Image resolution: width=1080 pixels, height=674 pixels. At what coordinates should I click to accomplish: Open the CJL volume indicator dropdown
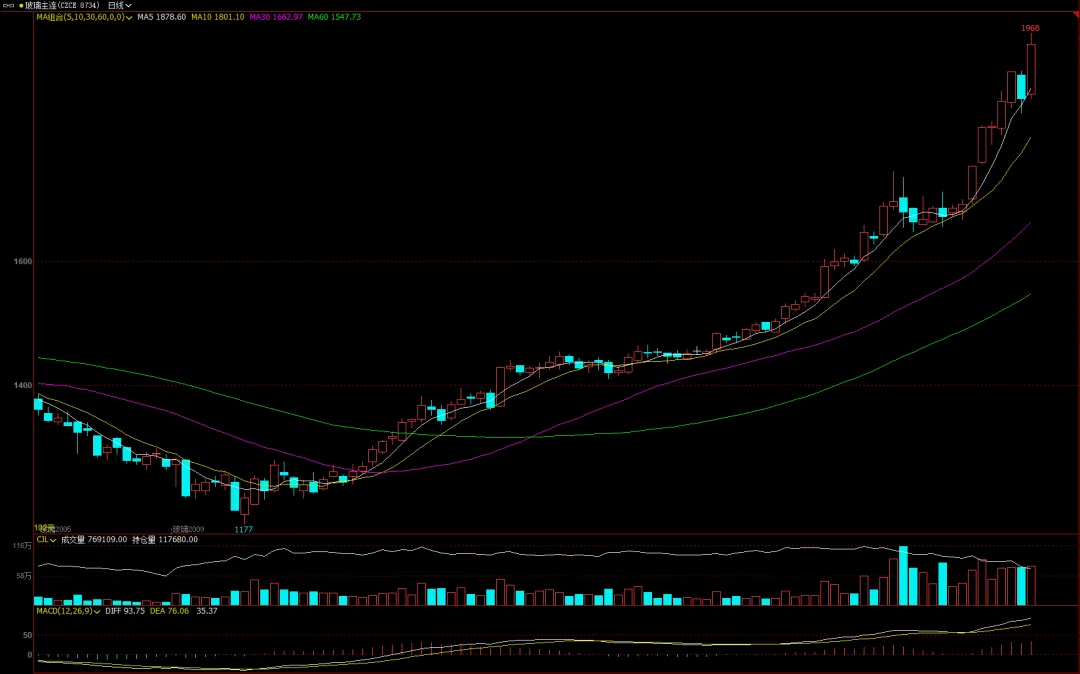pos(53,540)
